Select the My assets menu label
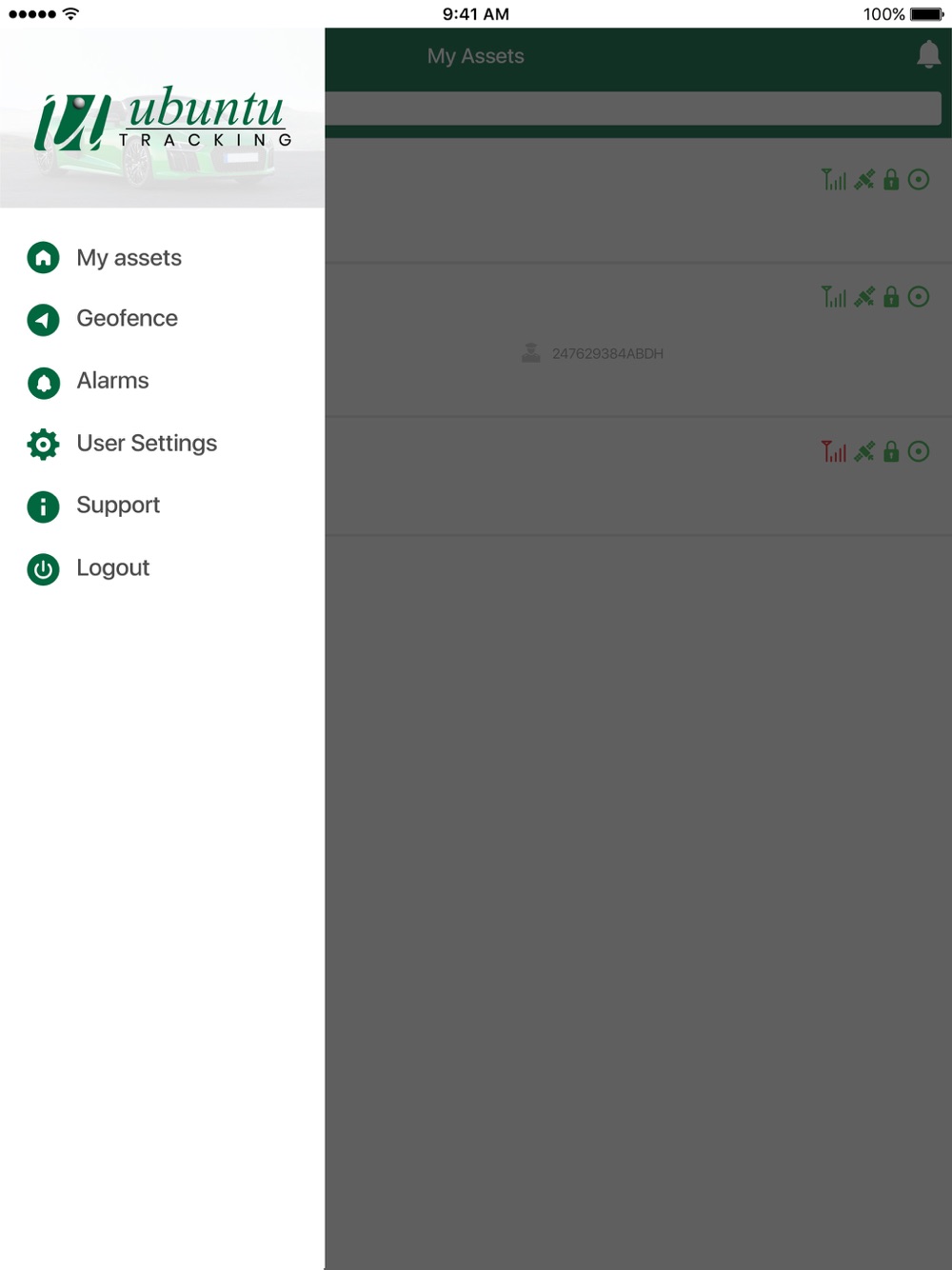Image resolution: width=952 pixels, height=1270 pixels. coord(129,258)
